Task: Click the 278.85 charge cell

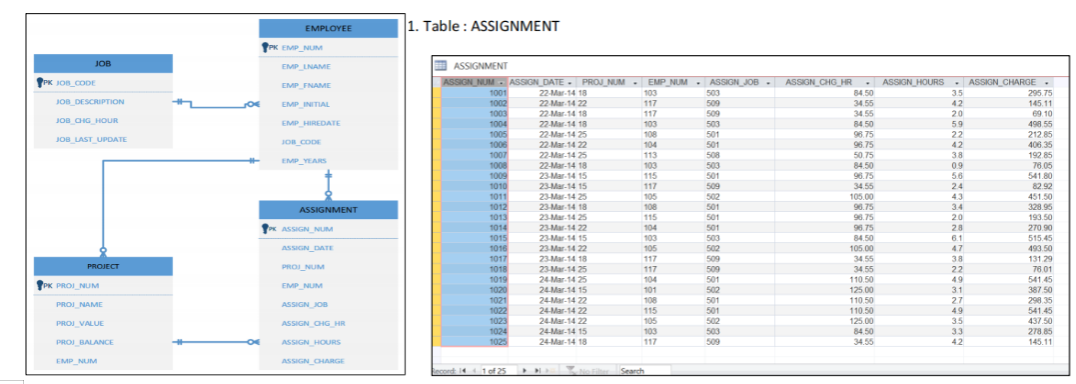Action: (1009, 331)
